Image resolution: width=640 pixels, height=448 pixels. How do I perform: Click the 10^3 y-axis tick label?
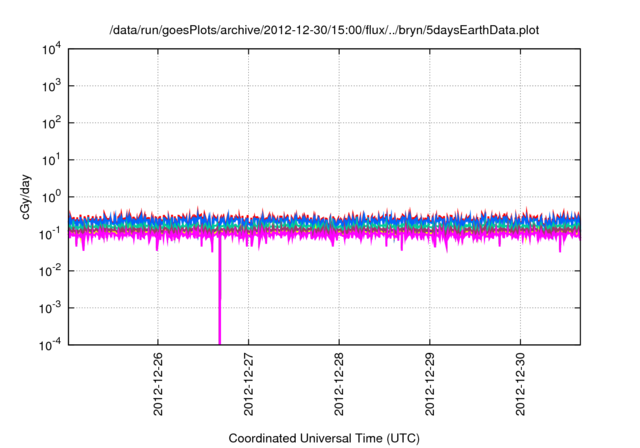(x=51, y=86)
